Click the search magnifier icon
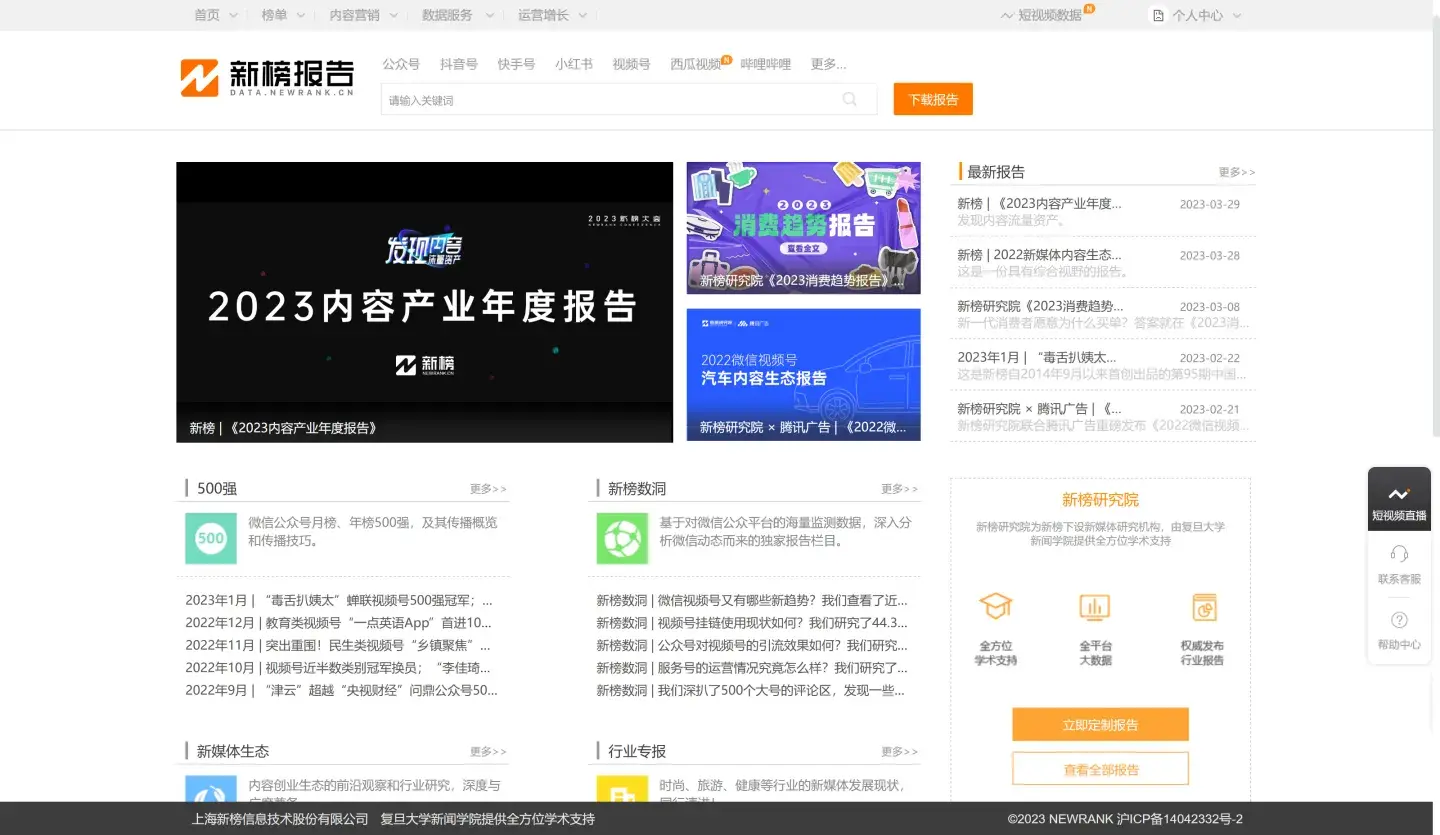Image resolution: width=1440 pixels, height=835 pixels. click(x=850, y=99)
